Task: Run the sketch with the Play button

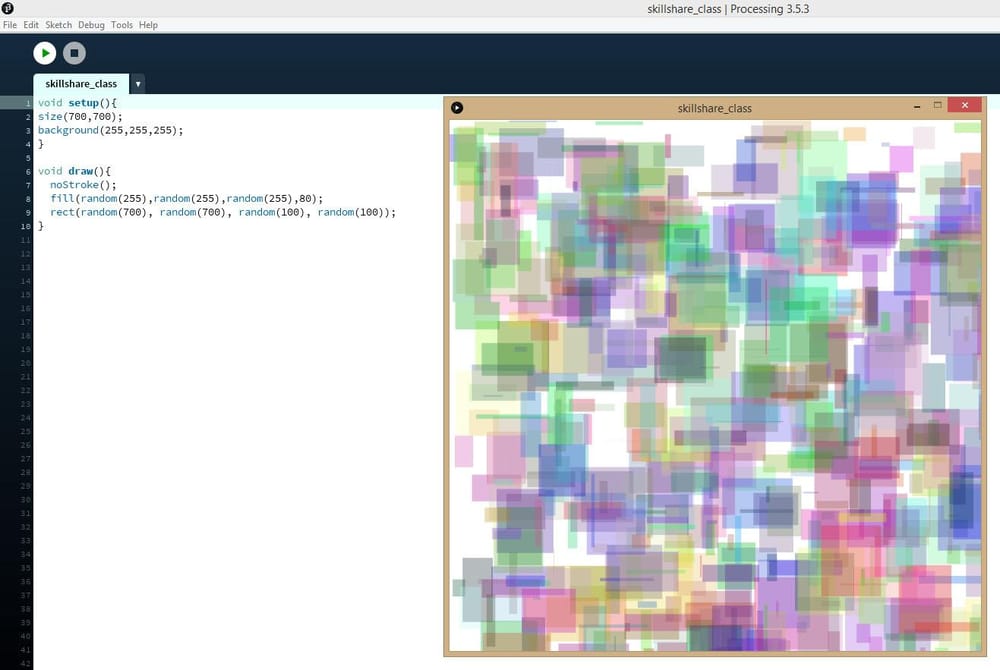Action: click(x=45, y=53)
